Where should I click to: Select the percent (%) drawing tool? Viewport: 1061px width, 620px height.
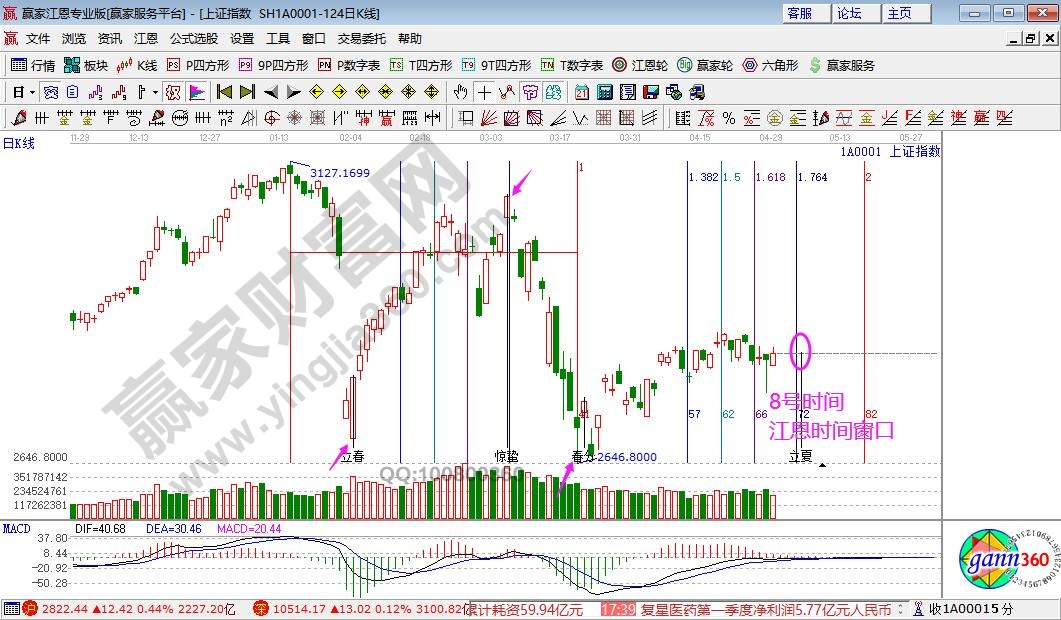click(x=728, y=118)
